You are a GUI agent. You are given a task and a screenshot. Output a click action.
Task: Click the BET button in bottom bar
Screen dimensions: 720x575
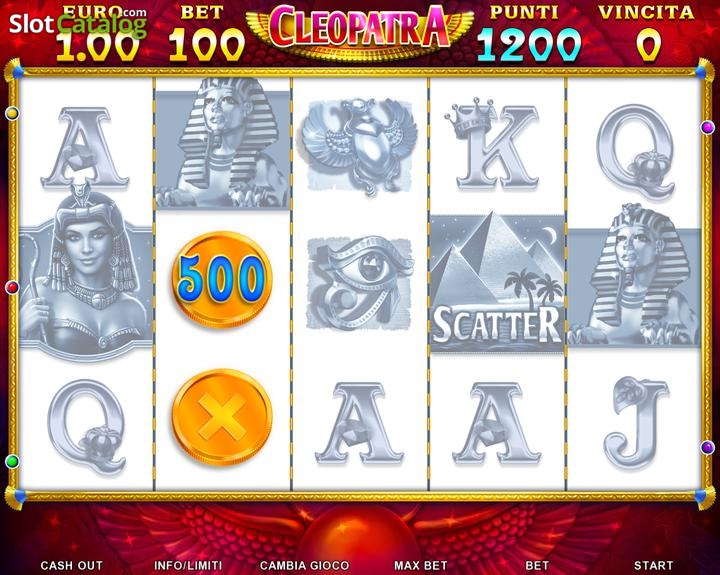(537, 565)
